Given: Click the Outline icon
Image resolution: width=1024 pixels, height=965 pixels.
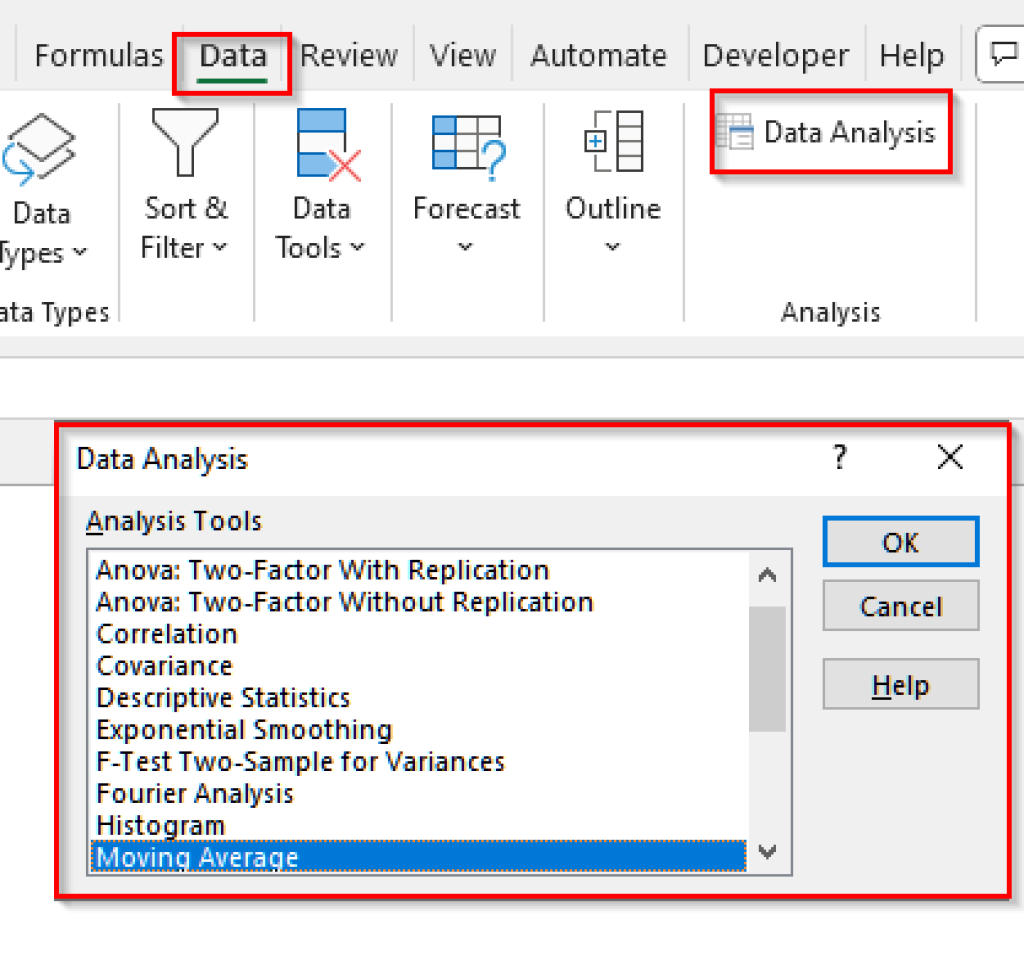Looking at the screenshot, I should pyautogui.click(x=612, y=145).
